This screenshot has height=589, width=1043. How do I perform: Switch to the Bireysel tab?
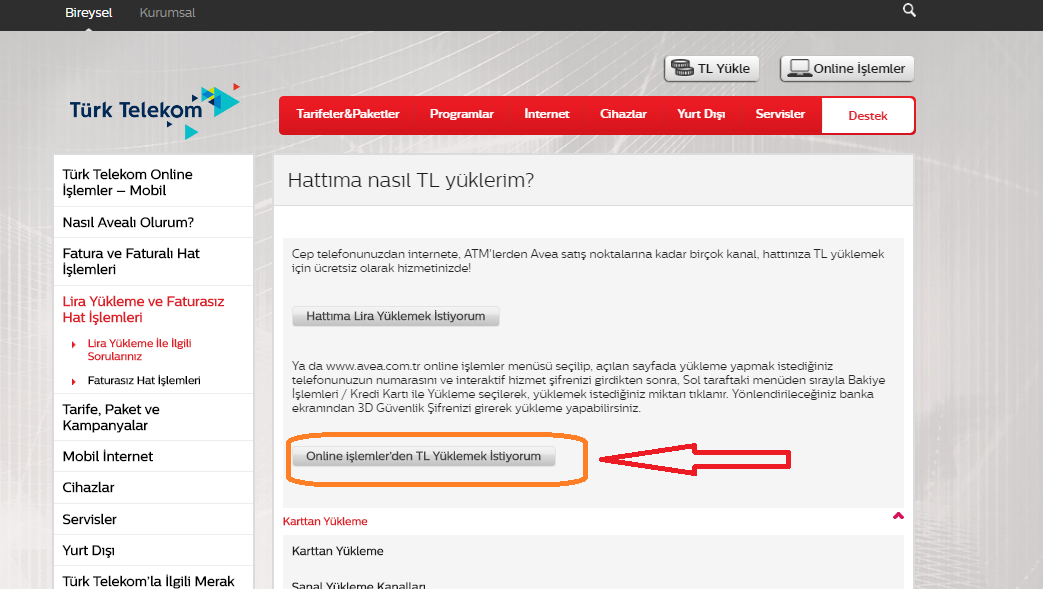[88, 13]
